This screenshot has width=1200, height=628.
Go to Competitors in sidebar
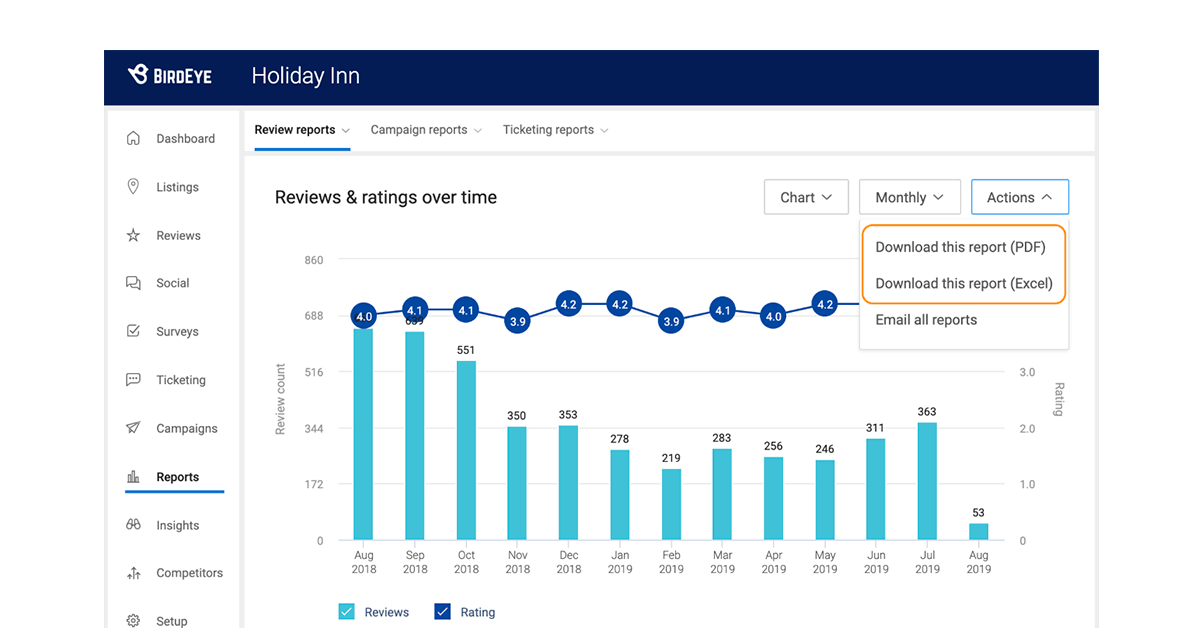click(189, 573)
